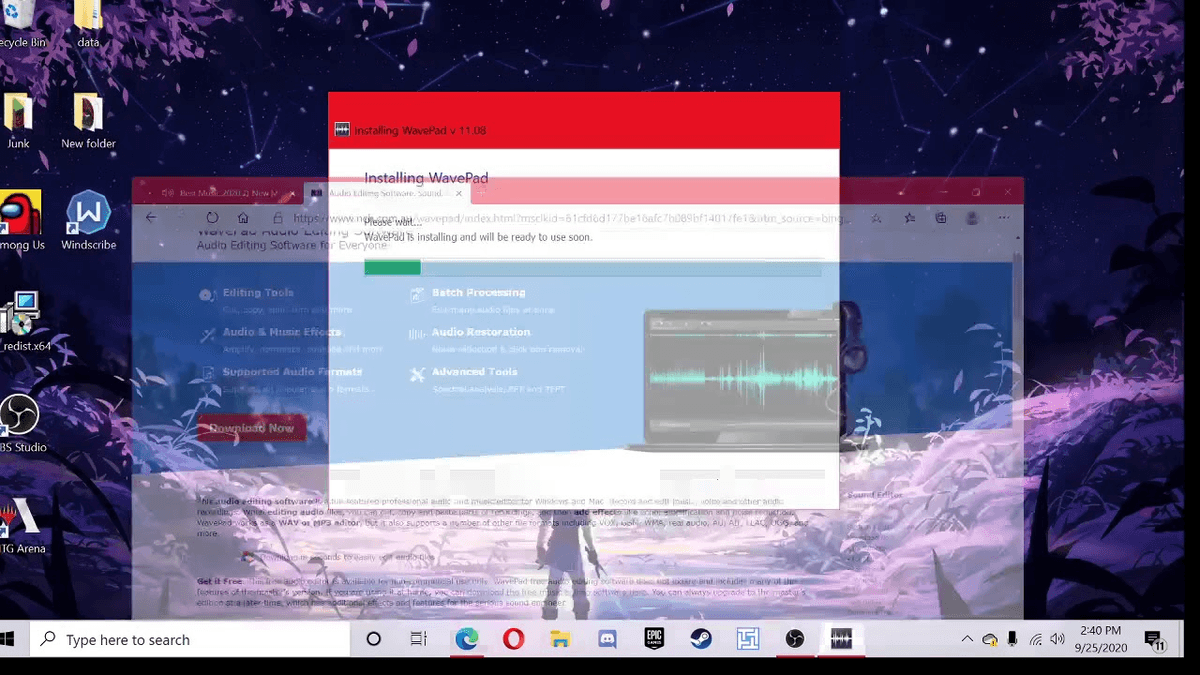This screenshot has height=675, width=1200.
Task: Click the waveform screenshot on webpage
Action: point(742,378)
